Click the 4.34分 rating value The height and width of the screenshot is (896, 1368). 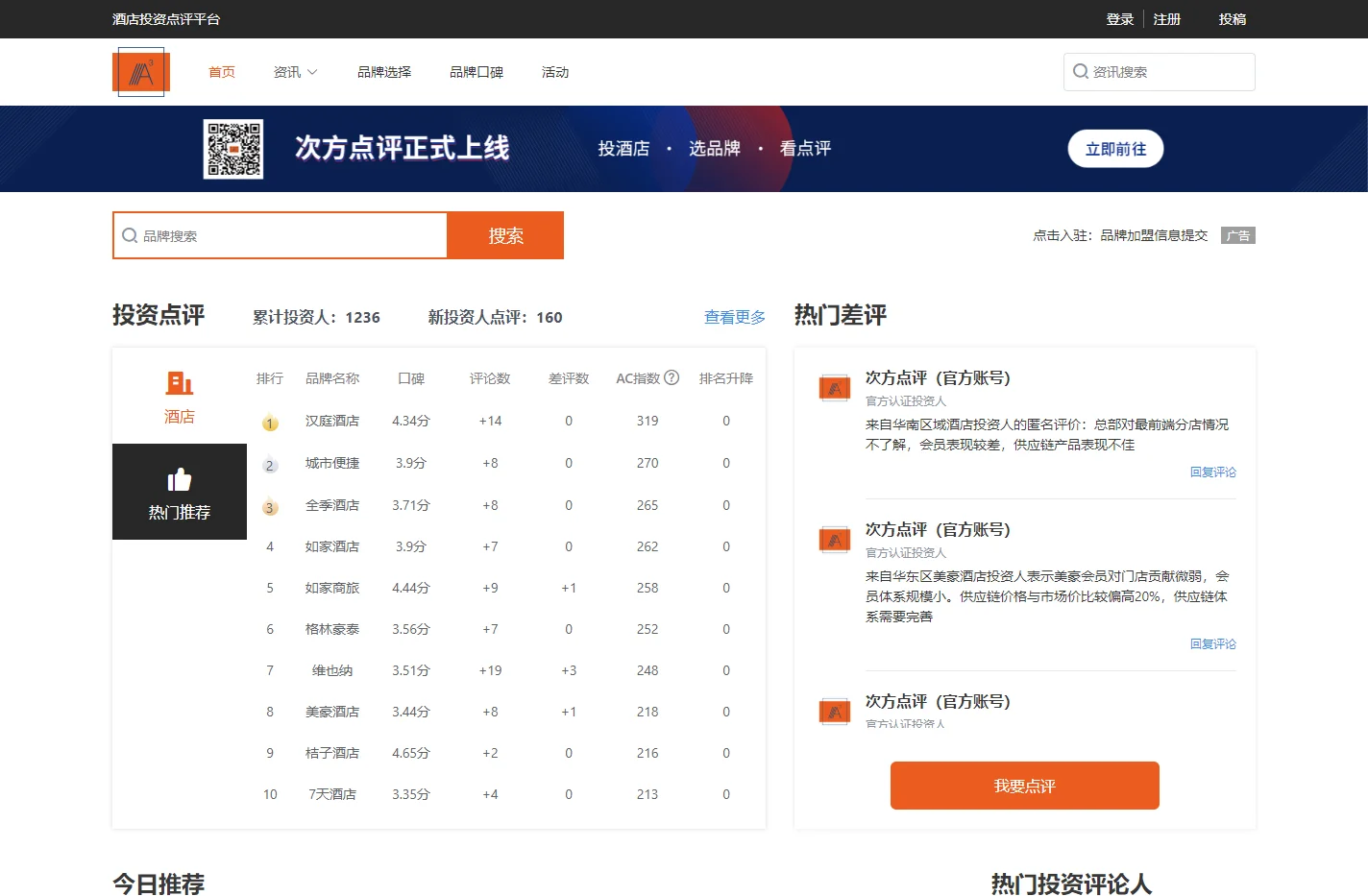tap(411, 421)
